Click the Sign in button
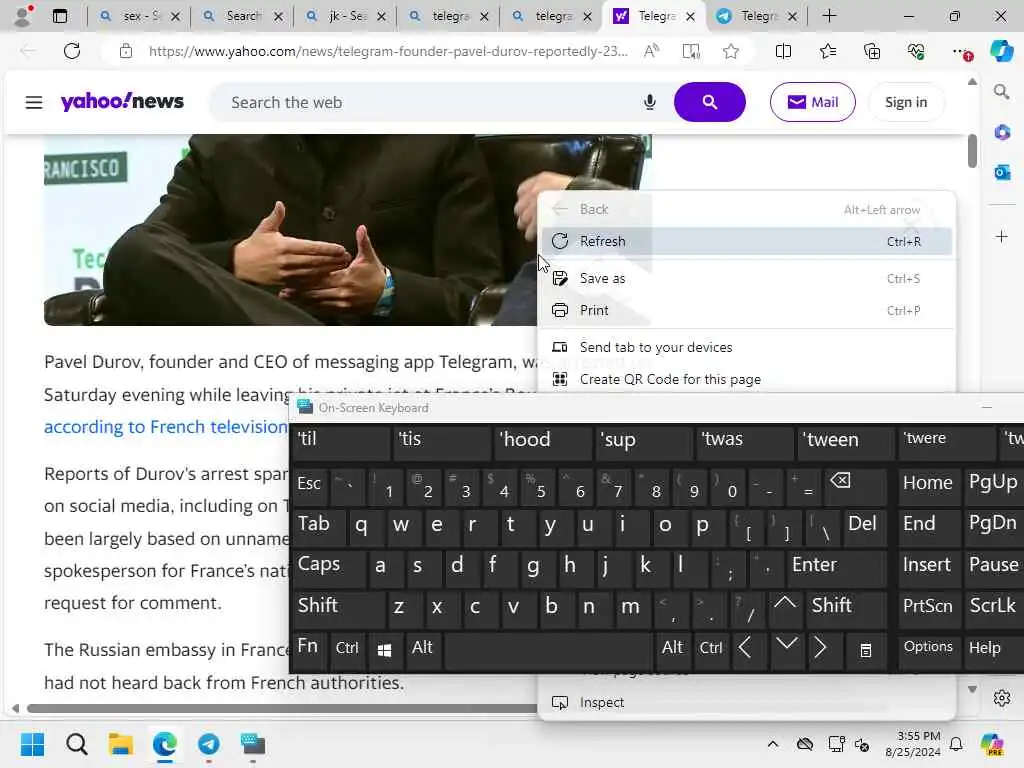This screenshot has width=1024, height=768. [906, 102]
